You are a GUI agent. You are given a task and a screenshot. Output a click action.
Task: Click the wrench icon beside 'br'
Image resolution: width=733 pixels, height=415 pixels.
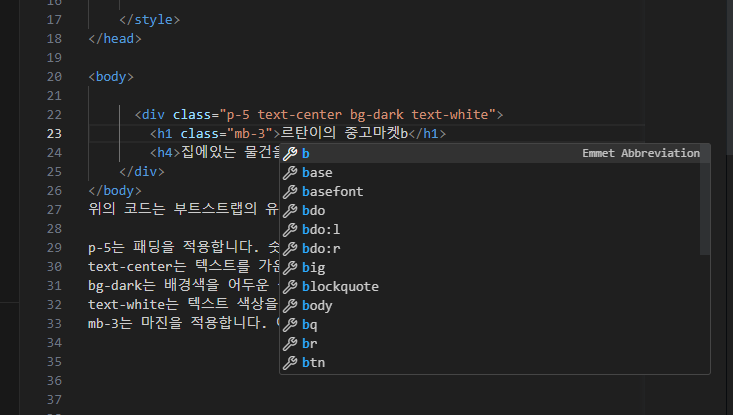tap(290, 343)
